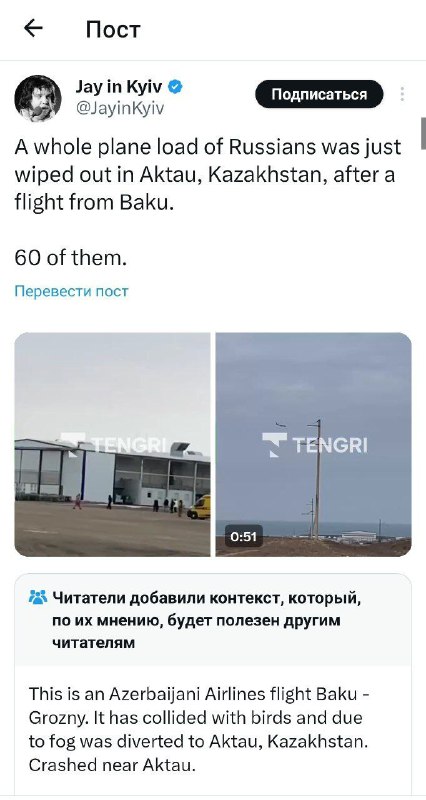The width and height of the screenshot is (426, 800).
Task: Open the left terminal building video thumbnail
Action: [112, 444]
